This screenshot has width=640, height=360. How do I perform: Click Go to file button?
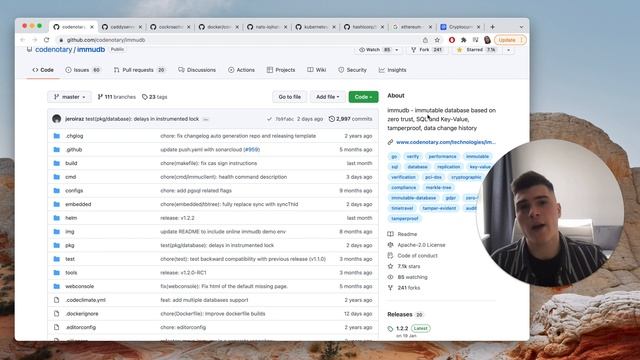click(x=289, y=97)
